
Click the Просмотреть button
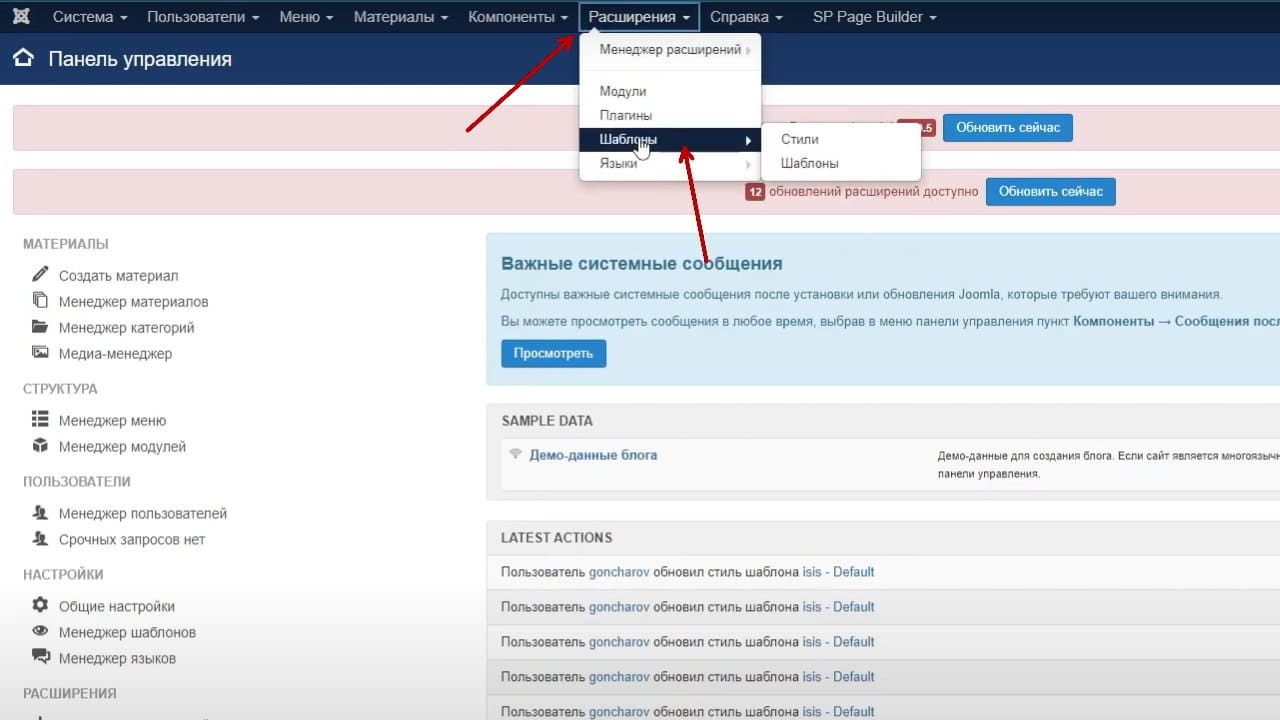(x=553, y=353)
